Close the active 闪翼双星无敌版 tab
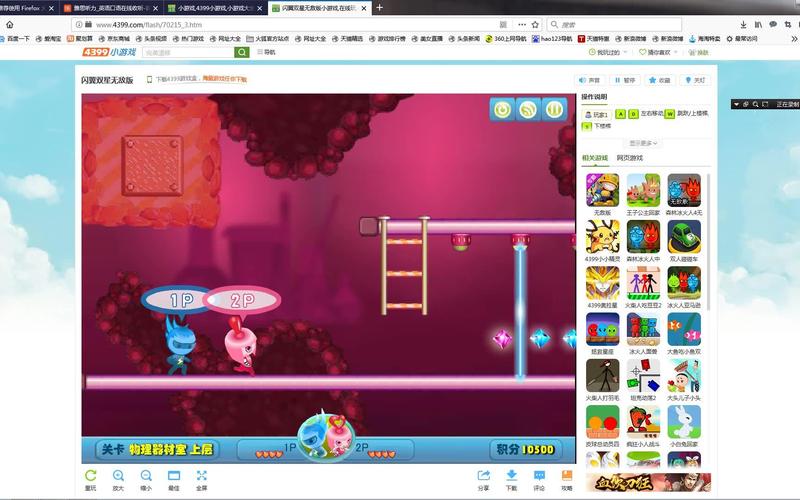800x500 pixels. tap(364, 8)
